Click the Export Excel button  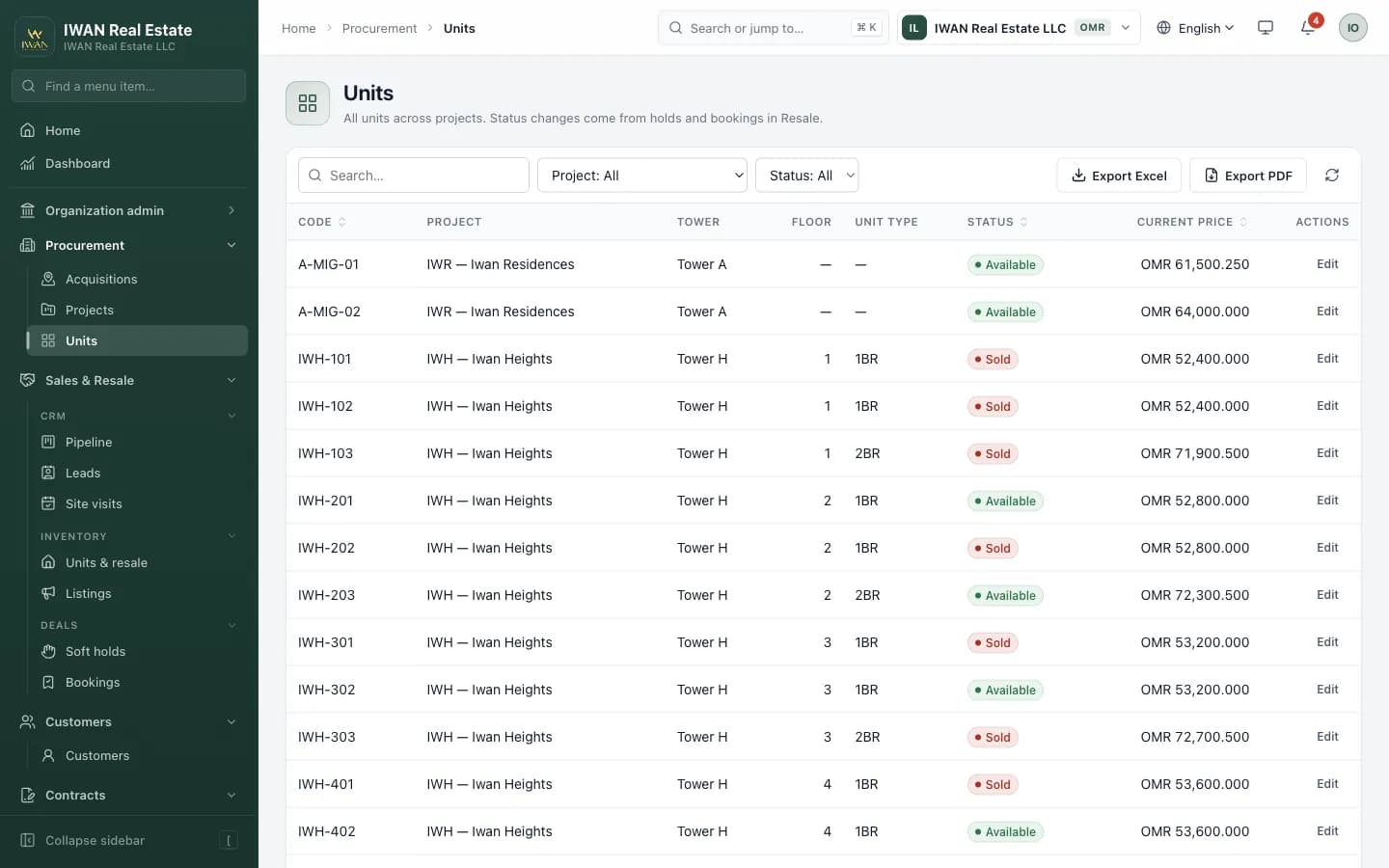pyautogui.click(x=1119, y=176)
